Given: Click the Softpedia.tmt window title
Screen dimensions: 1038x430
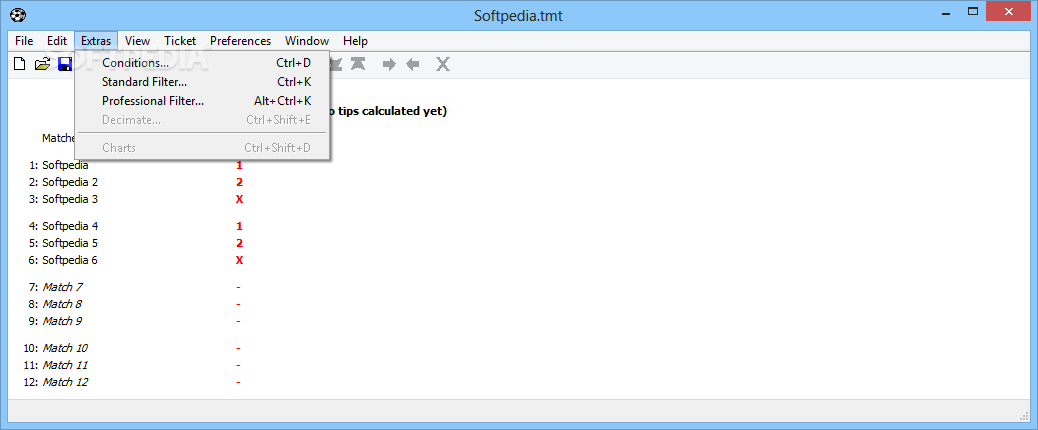Looking at the screenshot, I should [518, 15].
